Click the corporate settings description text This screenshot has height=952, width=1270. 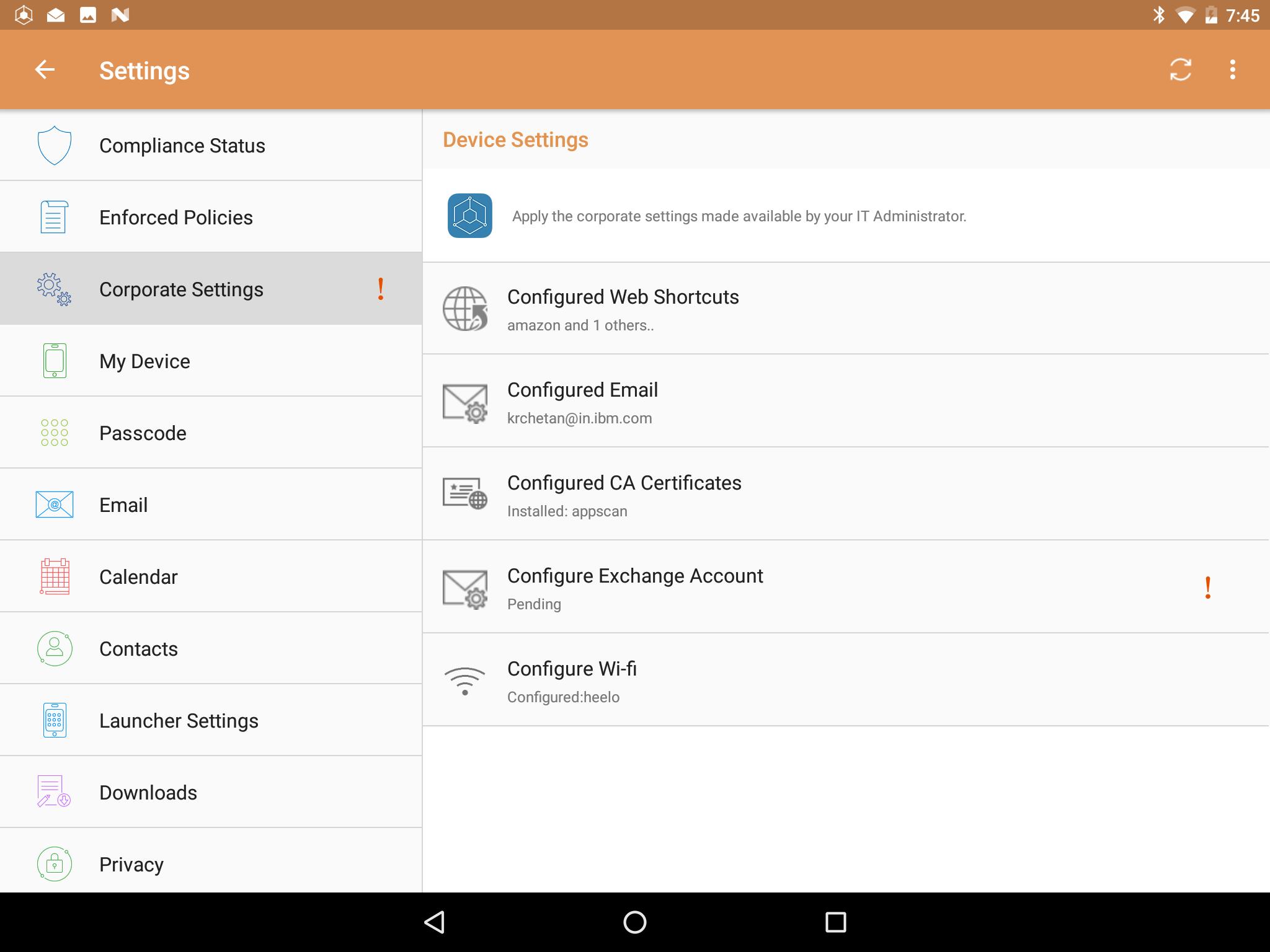pyautogui.click(x=739, y=216)
